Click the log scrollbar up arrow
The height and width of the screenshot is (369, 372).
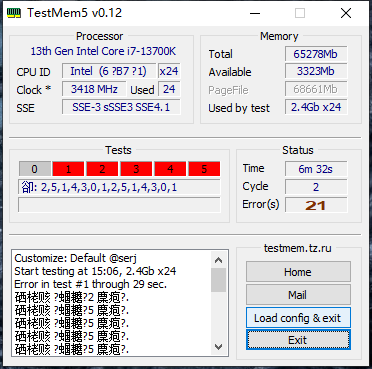tap(219, 260)
